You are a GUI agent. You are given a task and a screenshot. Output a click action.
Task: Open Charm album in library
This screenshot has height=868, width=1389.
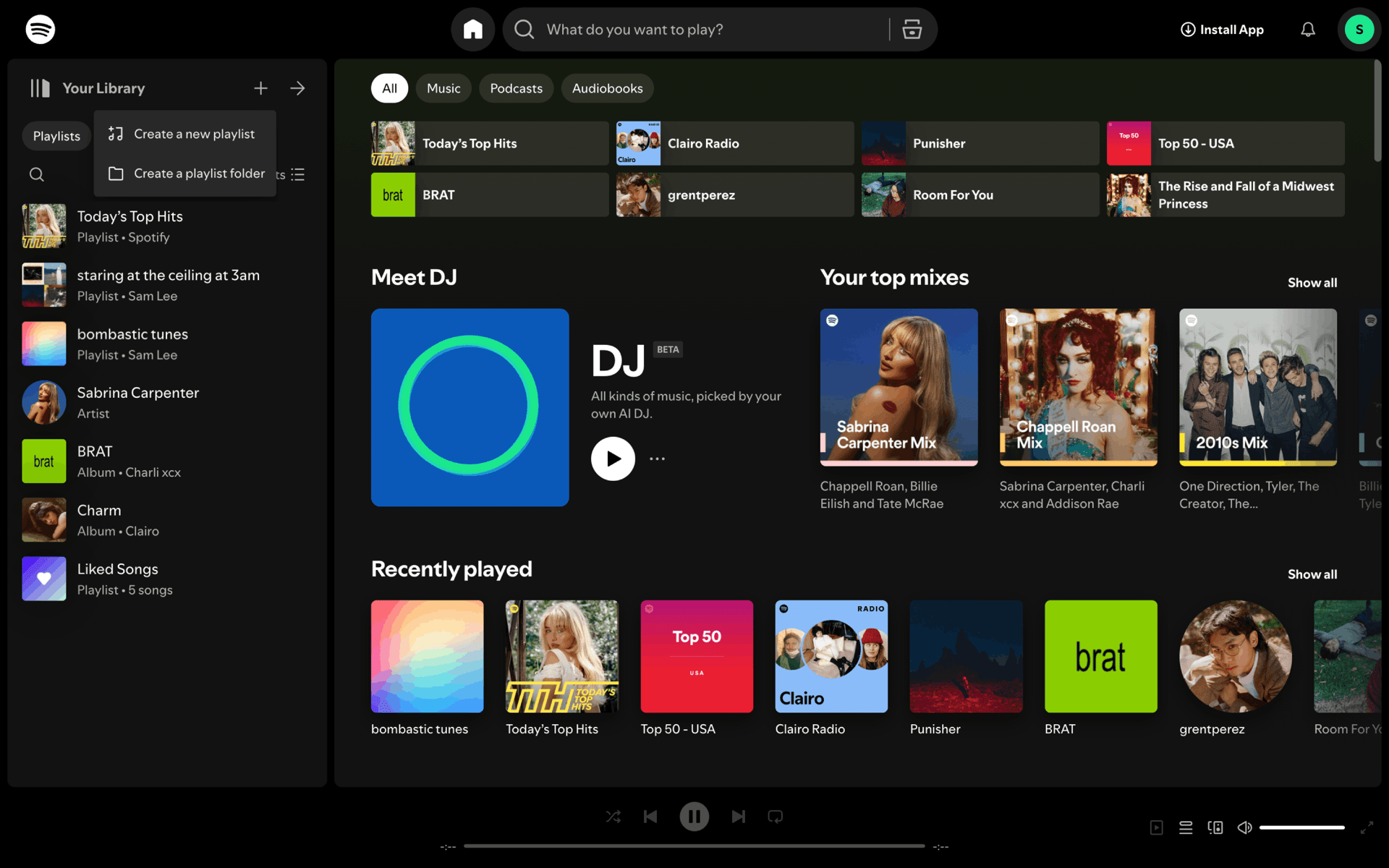(167, 520)
